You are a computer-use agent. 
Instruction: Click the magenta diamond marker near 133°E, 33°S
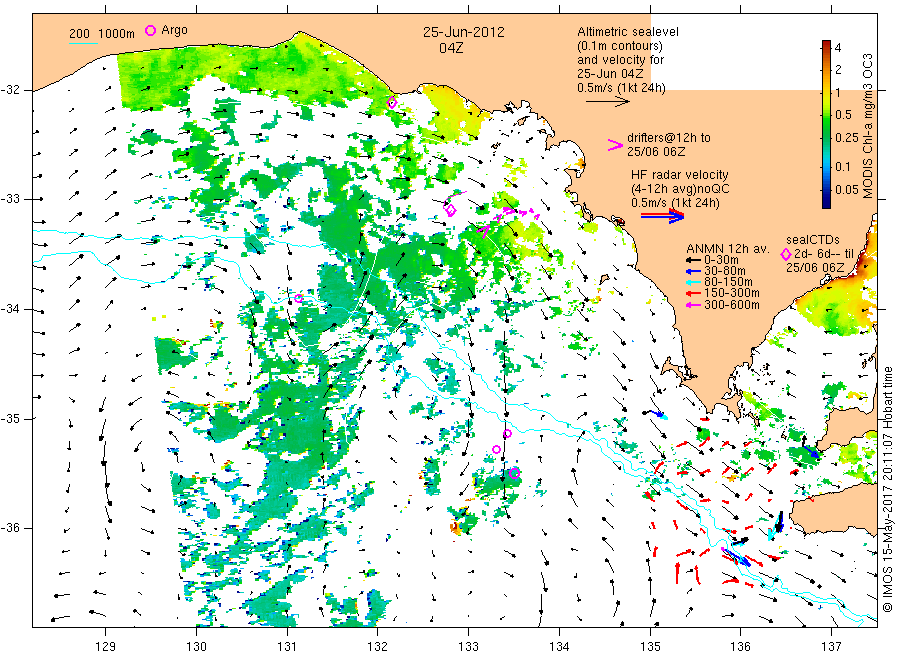[x=451, y=210]
